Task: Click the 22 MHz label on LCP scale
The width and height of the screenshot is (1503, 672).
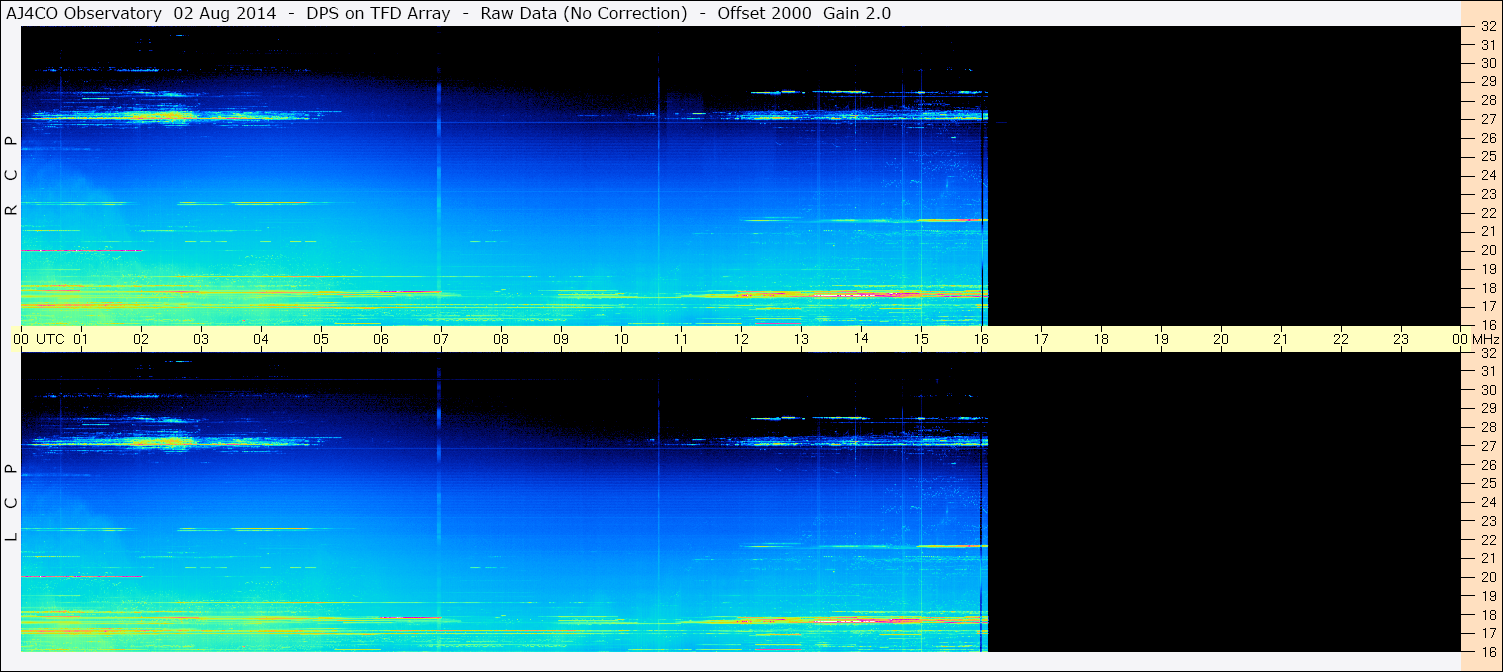Action: point(1488,540)
